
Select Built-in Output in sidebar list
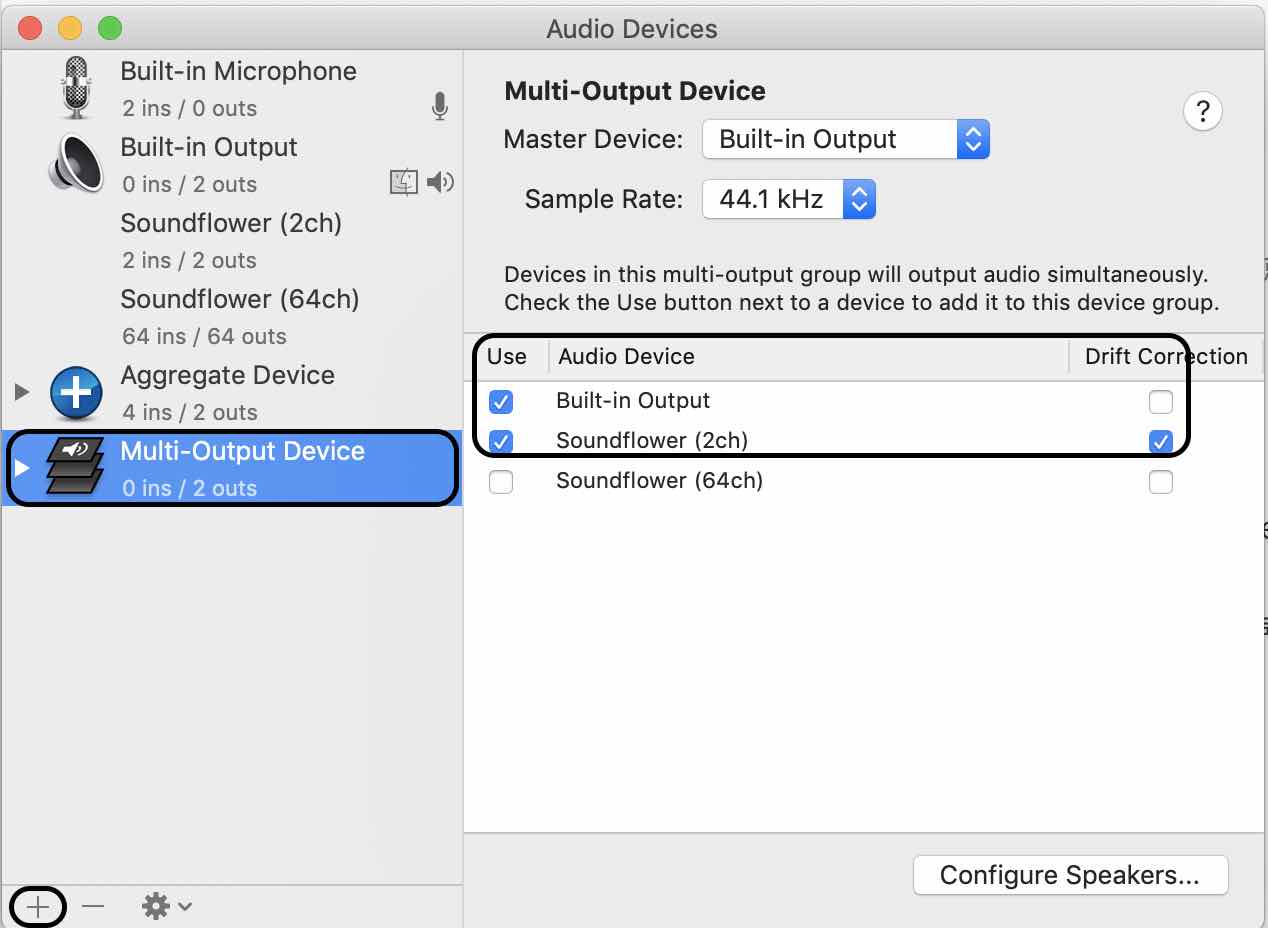coord(232,165)
